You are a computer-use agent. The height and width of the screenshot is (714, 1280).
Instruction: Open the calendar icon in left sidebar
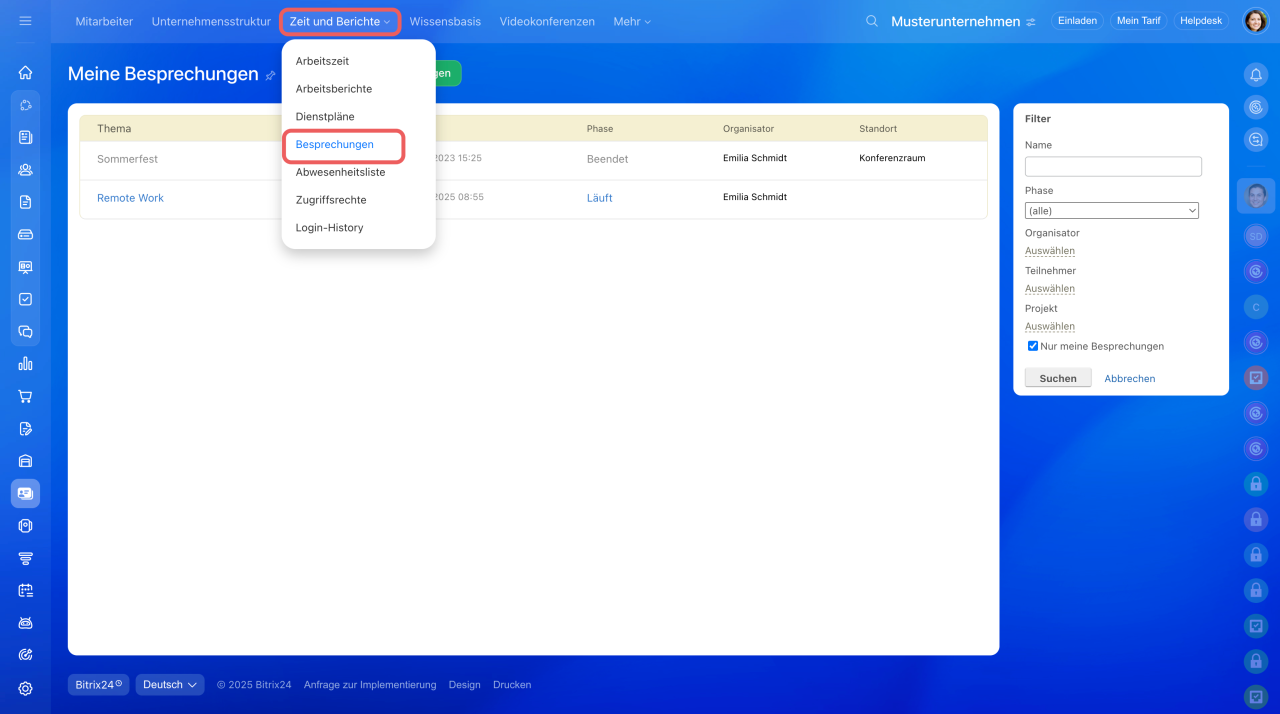coord(25,590)
